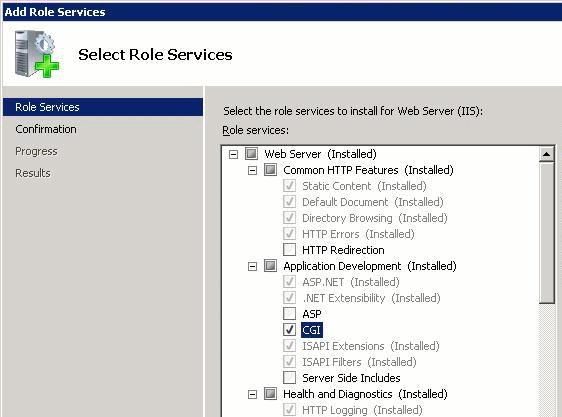Viewport: 562px width, 417px height.
Task: Enable the ASP checkbox
Action: 289,314
